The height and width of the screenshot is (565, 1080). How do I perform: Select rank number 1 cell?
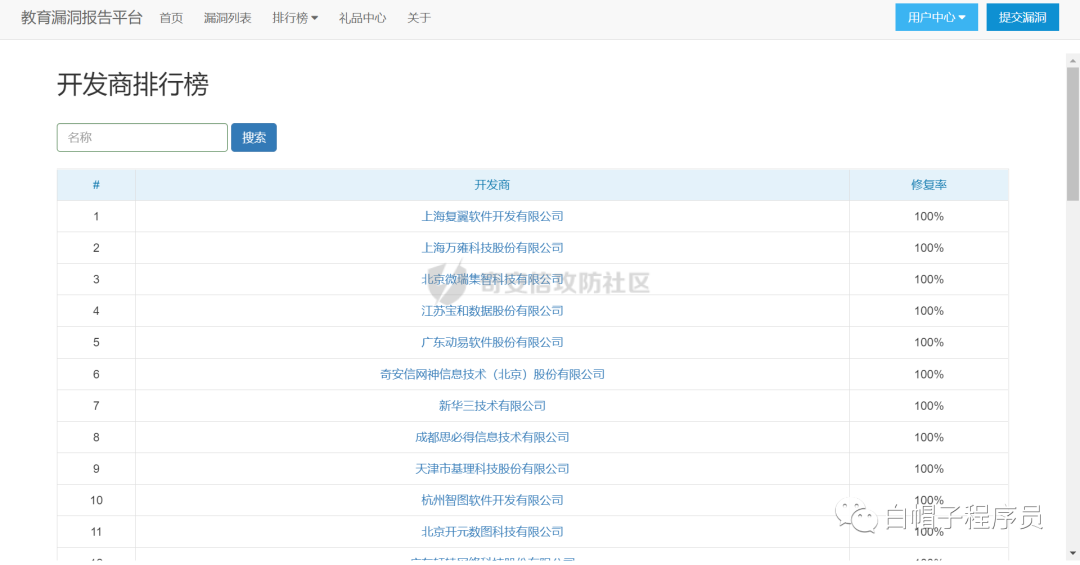[96, 216]
